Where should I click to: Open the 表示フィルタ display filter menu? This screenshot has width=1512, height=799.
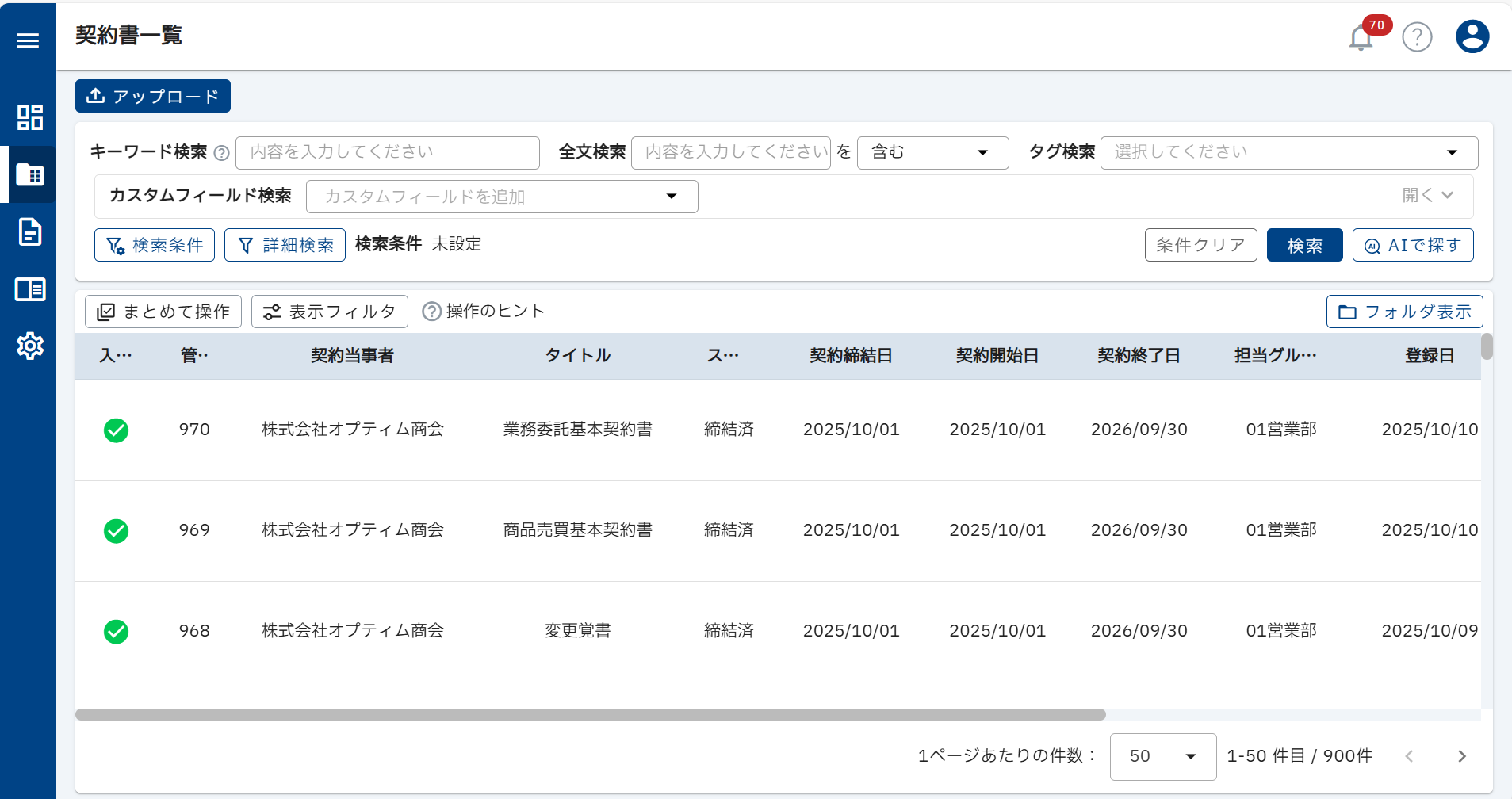point(329,311)
